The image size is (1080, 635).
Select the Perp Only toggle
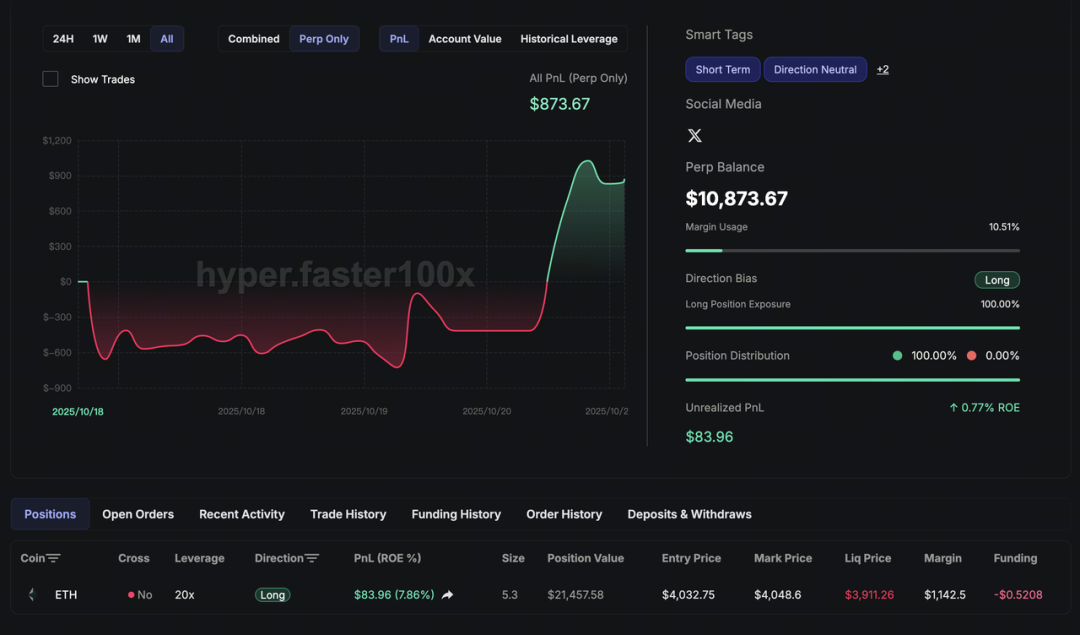(x=324, y=39)
